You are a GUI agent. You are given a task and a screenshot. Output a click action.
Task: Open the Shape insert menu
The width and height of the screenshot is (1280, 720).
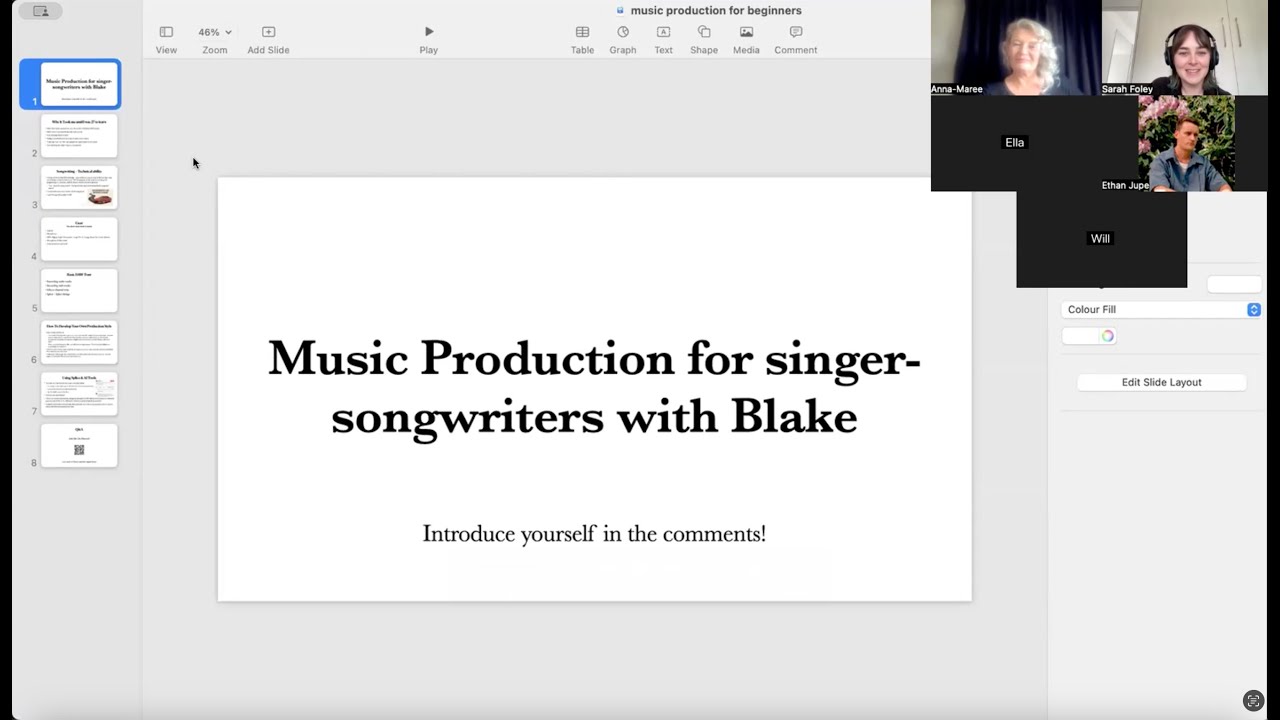[704, 32]
